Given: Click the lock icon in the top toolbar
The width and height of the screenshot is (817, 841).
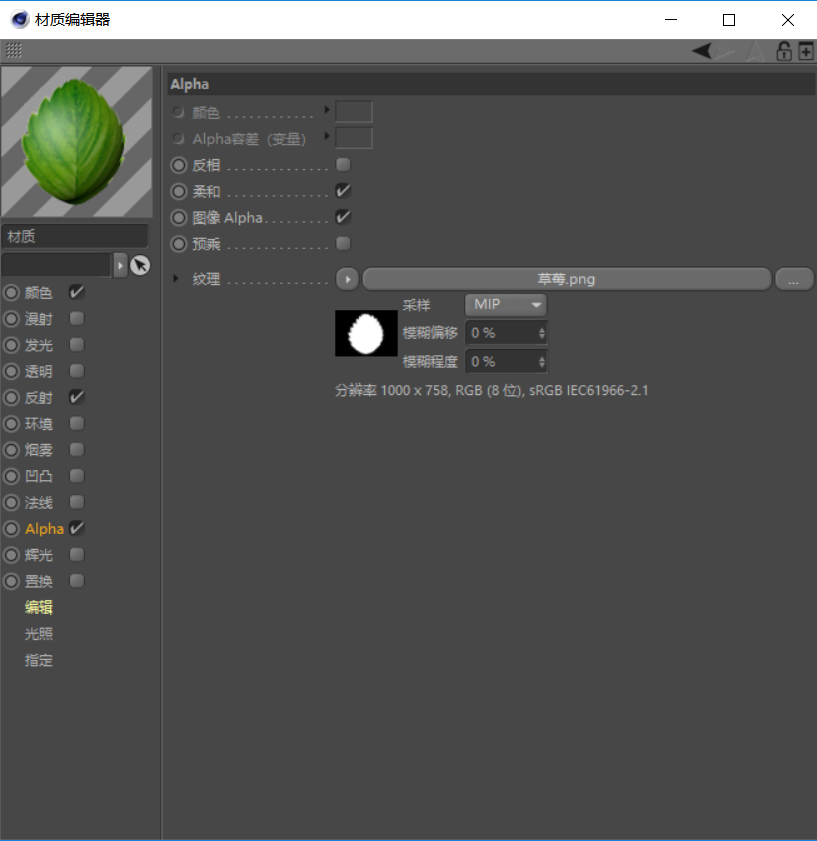Looking at the screenshot, I should [784, 51].
